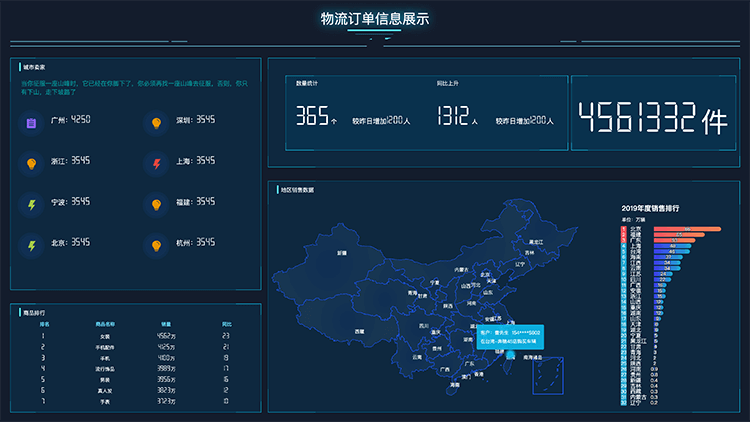Click the 商品名称 column header
This screenshot has height=422, width=750.
[x=105, y=324]
